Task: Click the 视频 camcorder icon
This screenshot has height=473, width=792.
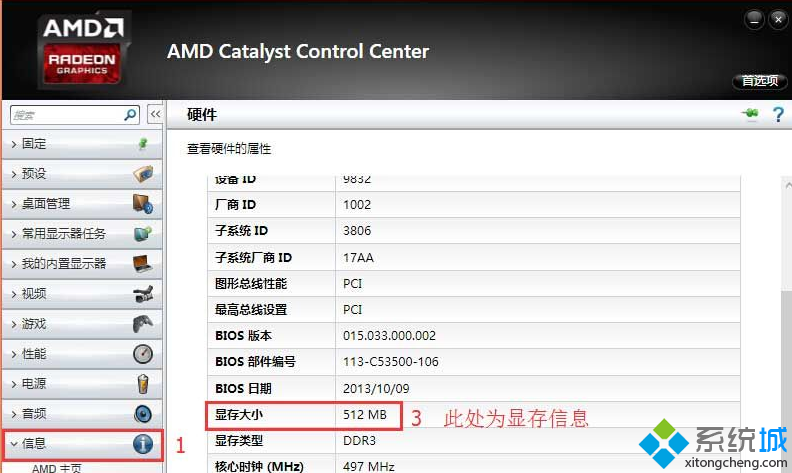Action: click(x=143, y=294)
